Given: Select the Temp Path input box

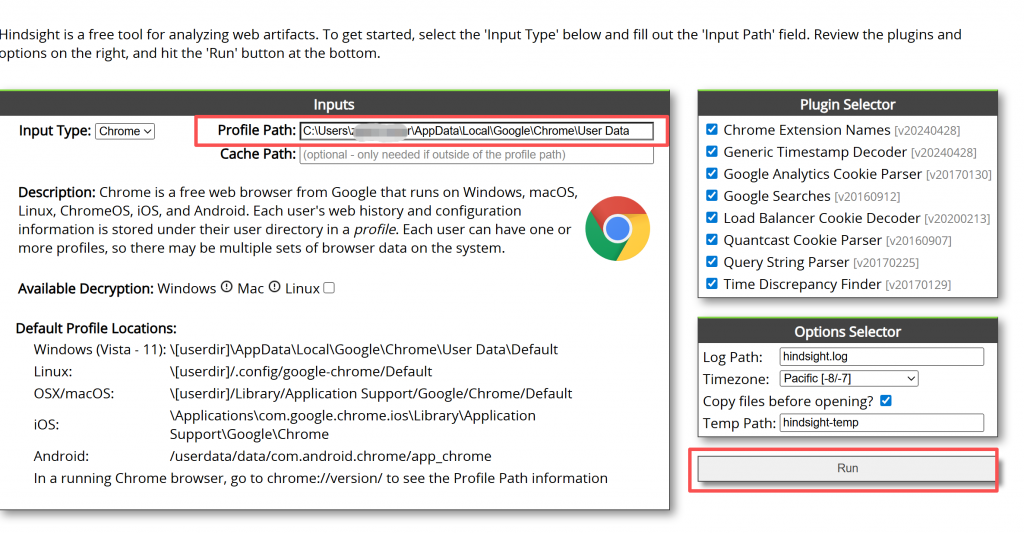Looking at the screenshot, I should [x=881, y=423].
